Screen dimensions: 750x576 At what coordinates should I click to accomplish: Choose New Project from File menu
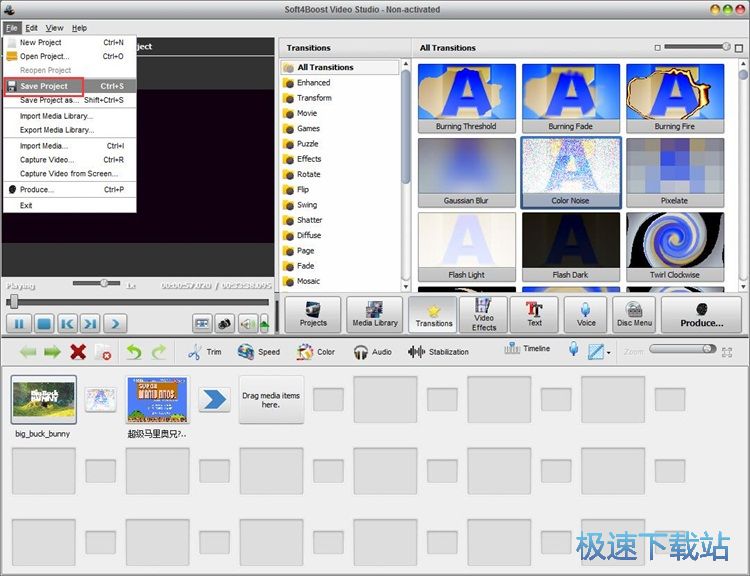70,42
